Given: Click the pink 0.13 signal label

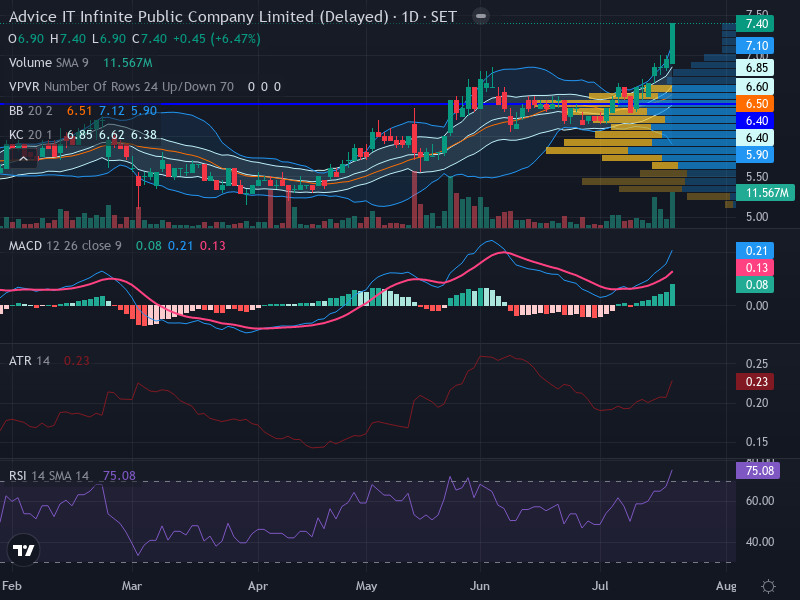Looking at the screenshot, I should pyautogui.click(x=755, y=268).
